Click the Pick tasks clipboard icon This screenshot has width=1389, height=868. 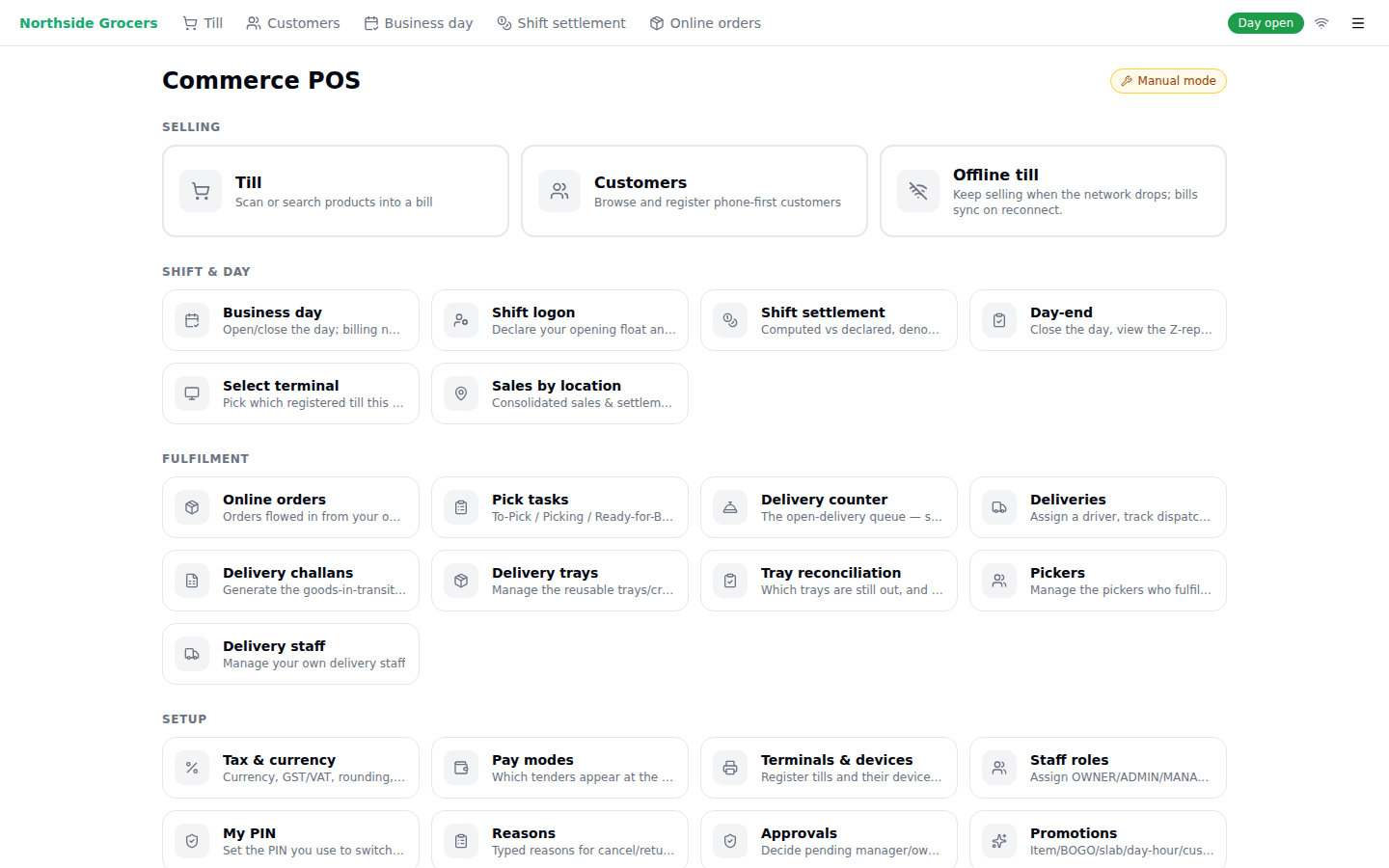coord(461,507)
